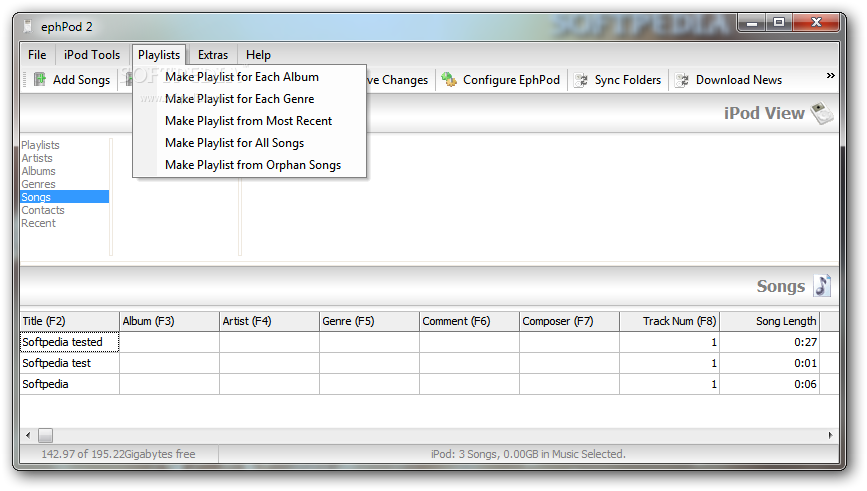867x491 pixels.
Task: Sort by Artist (F4) column header
Action: pos(269,321)
